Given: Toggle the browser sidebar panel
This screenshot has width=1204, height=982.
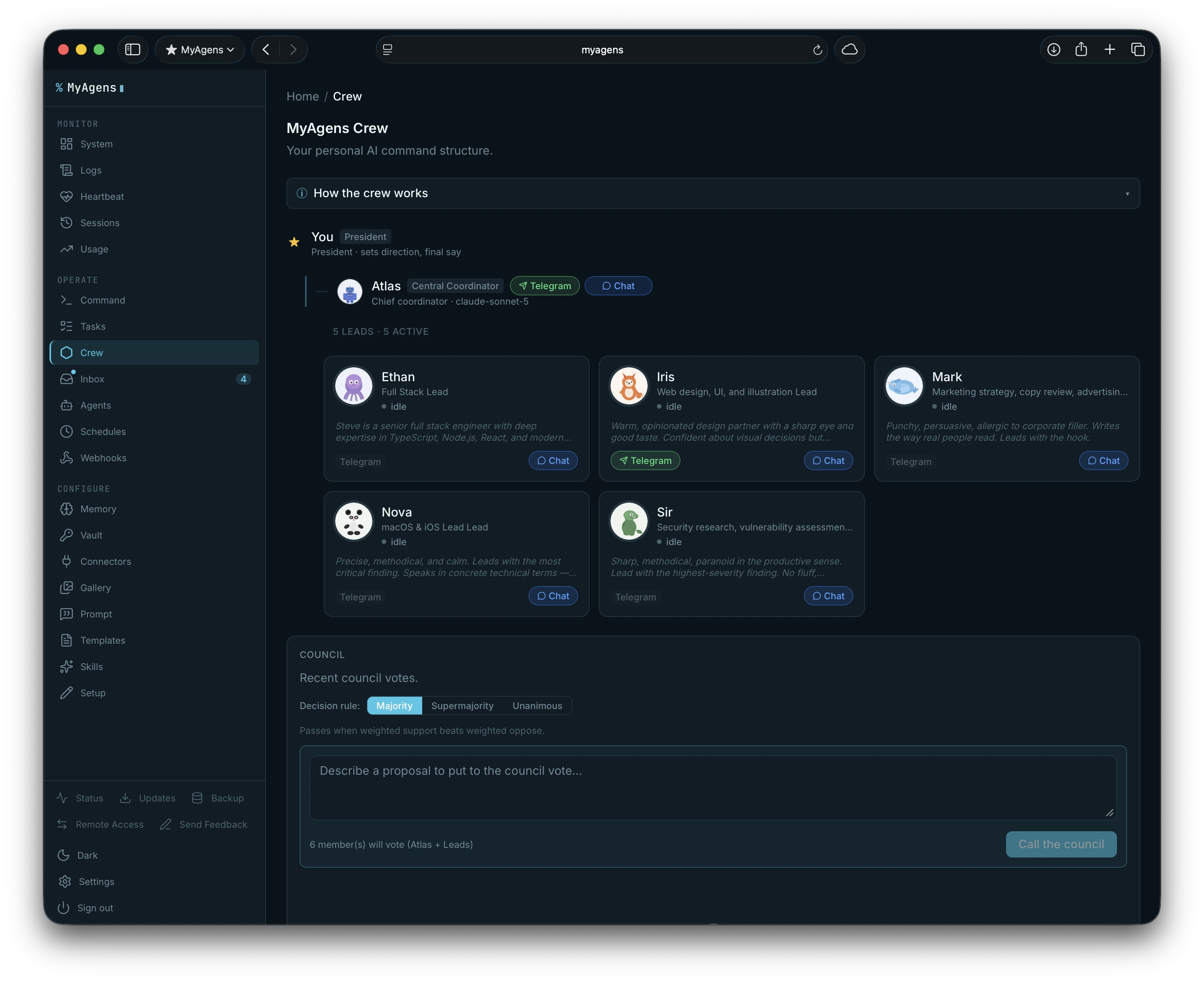Looking at the screenshot, I should coord(132,50).
